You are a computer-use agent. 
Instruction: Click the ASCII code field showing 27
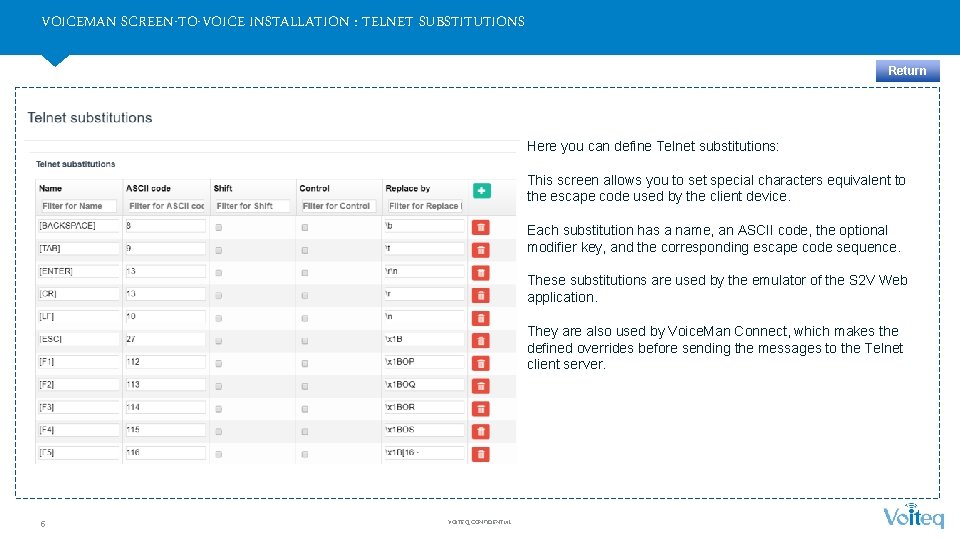pyautogui.click(x=165, y=339)
